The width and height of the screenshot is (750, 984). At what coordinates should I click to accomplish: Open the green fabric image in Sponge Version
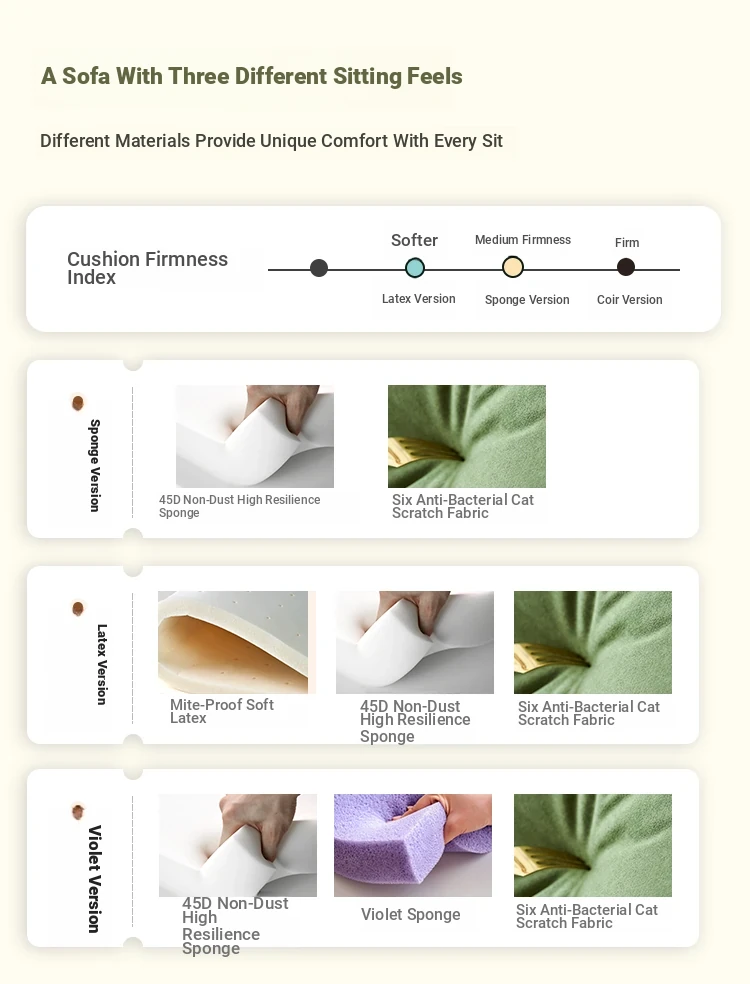467,436
